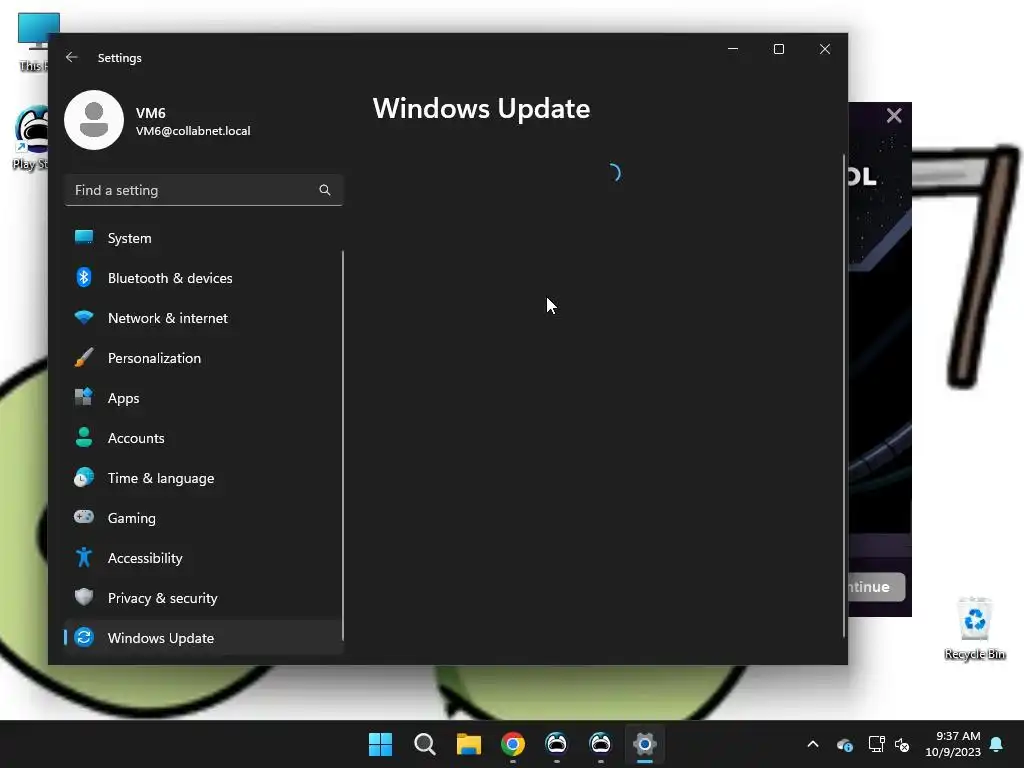This screenshot has height=768, width=1024.
Task: Click VM6@collabnet.local account email
Action: [x=193, y=131]
